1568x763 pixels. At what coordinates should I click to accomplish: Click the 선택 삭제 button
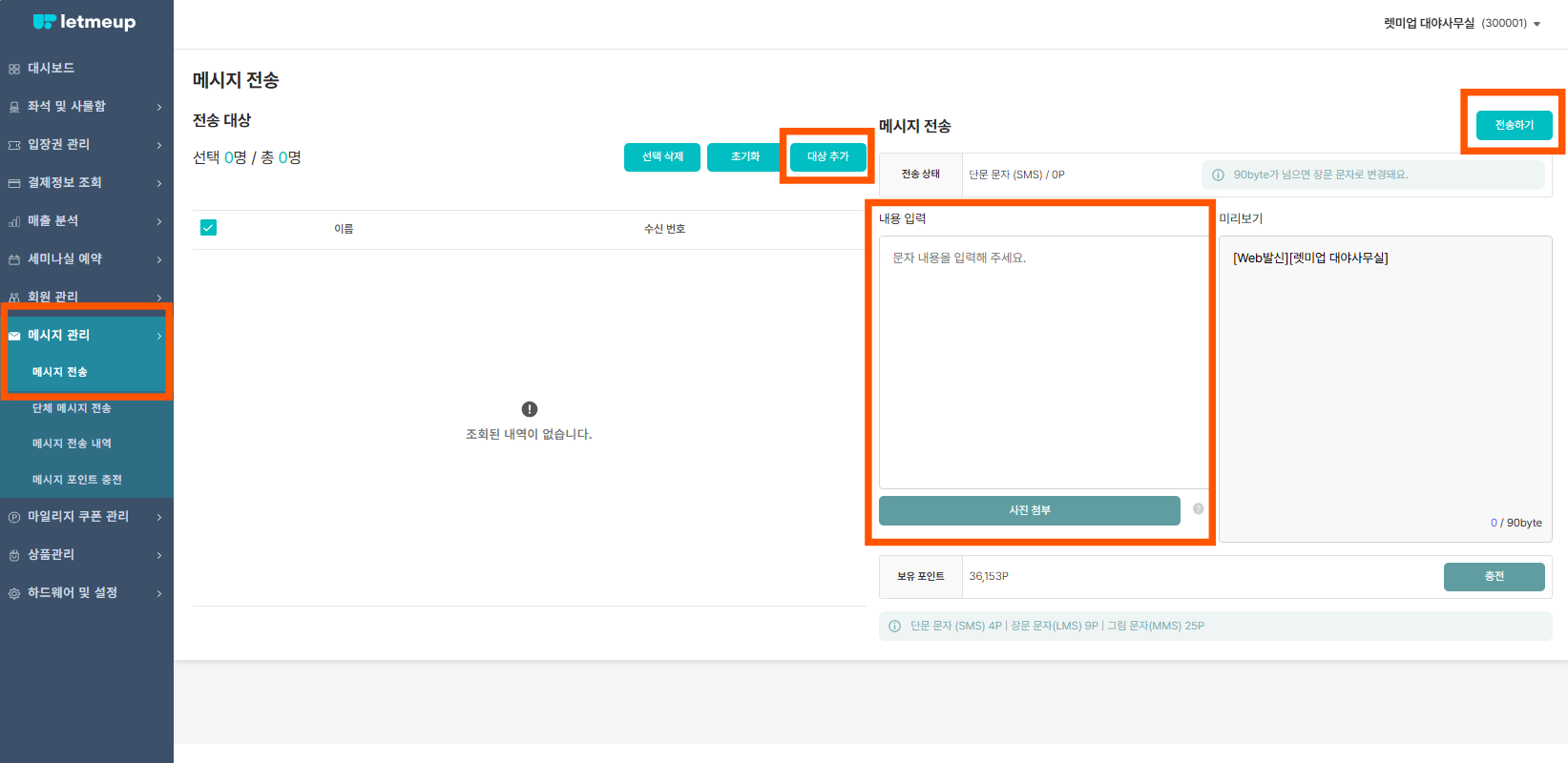[662, 157]
